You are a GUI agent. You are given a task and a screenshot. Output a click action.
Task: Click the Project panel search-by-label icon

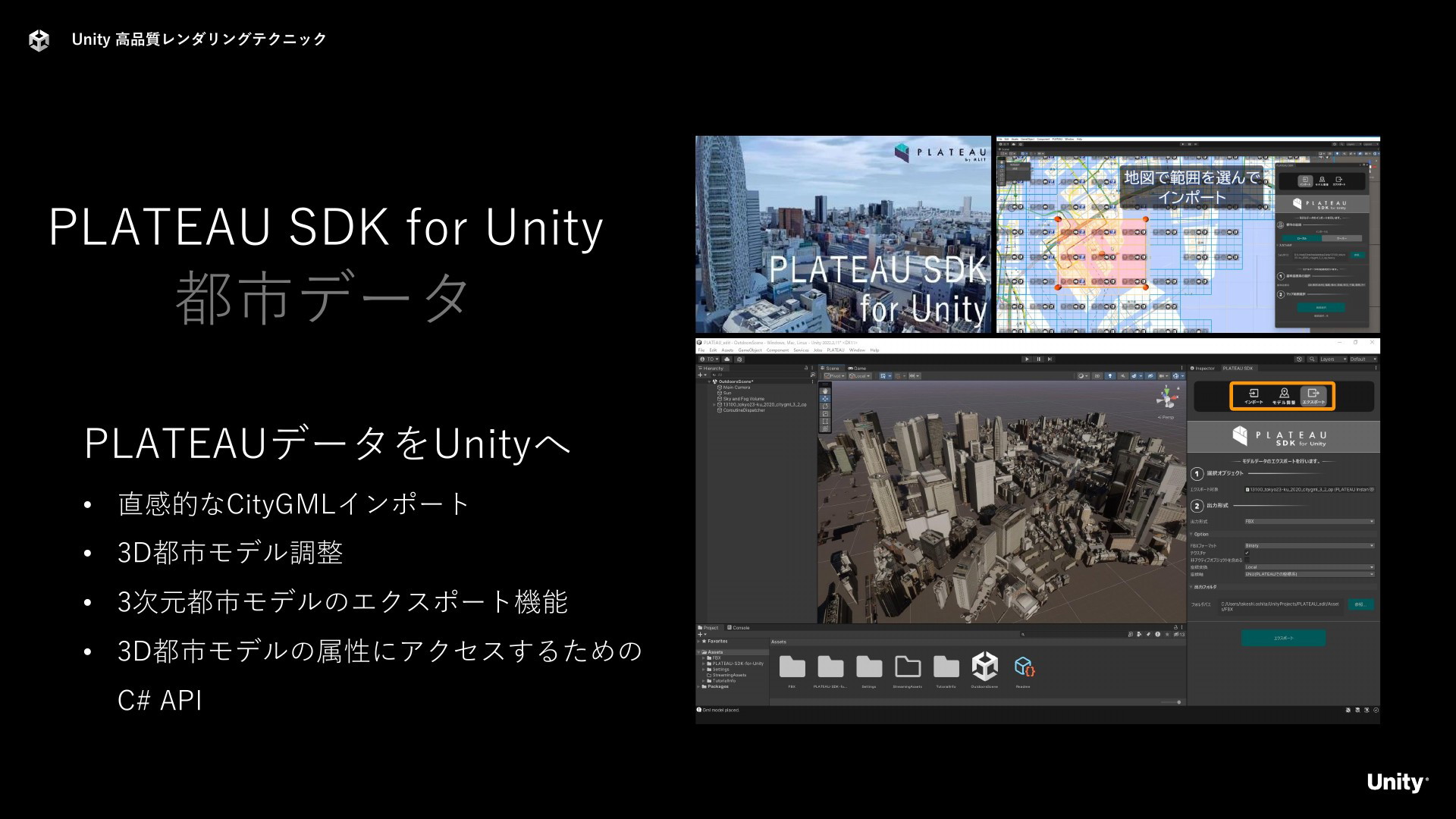[1149, 634]
